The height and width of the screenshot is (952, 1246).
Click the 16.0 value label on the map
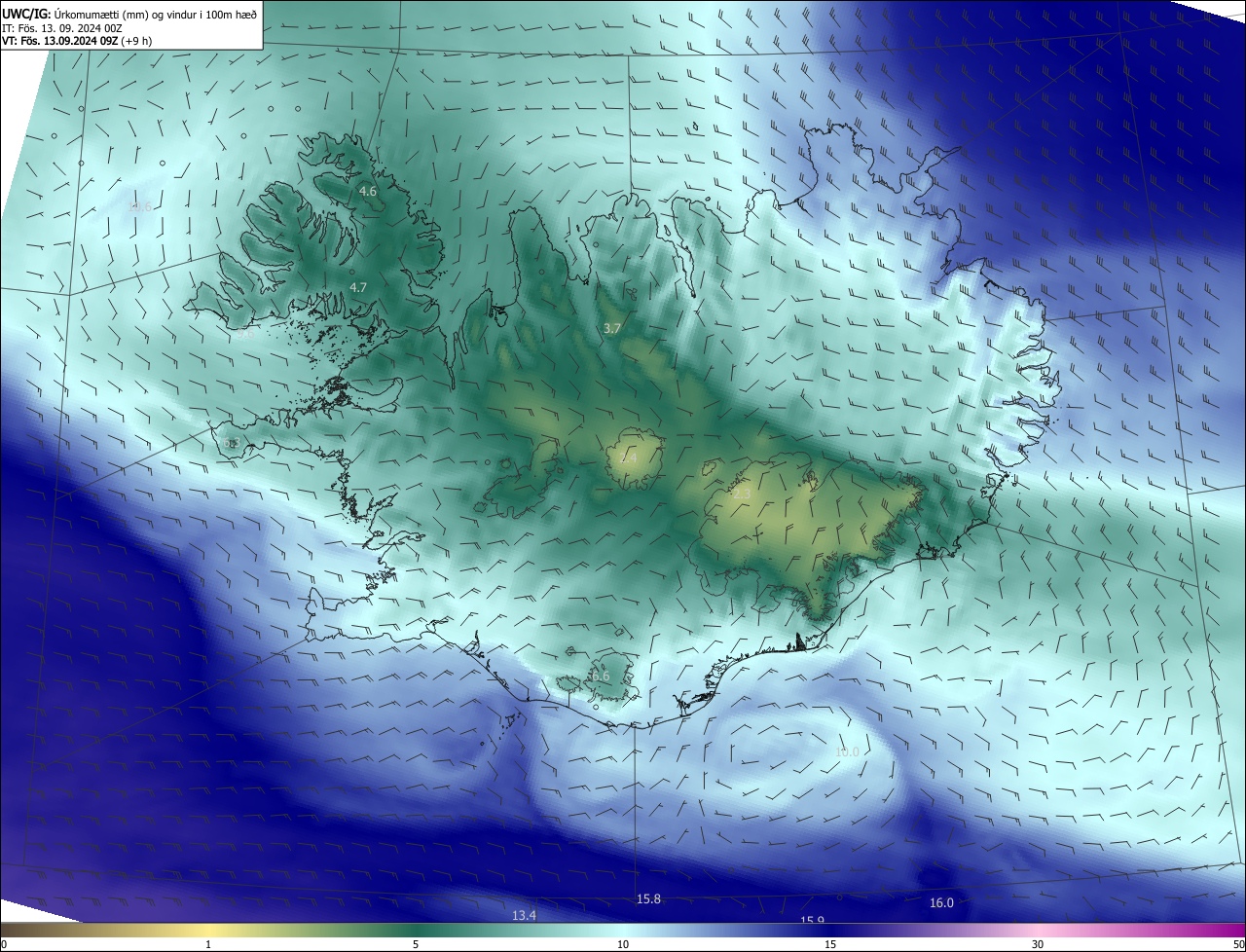pos(941,902)
